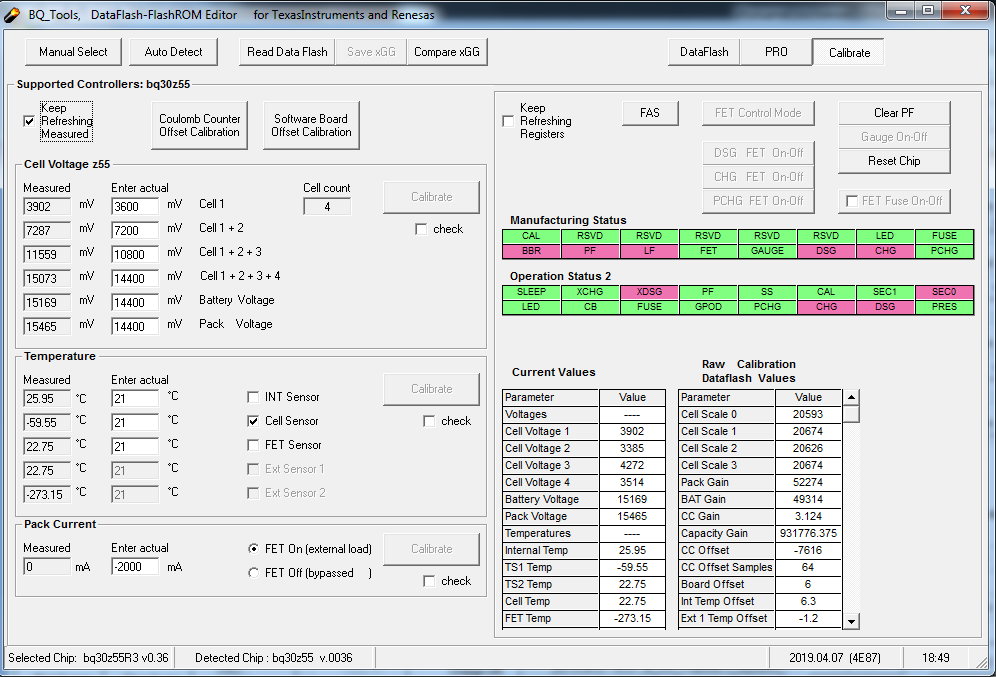Start Software Board Offset Calibration

pos(311,125)
